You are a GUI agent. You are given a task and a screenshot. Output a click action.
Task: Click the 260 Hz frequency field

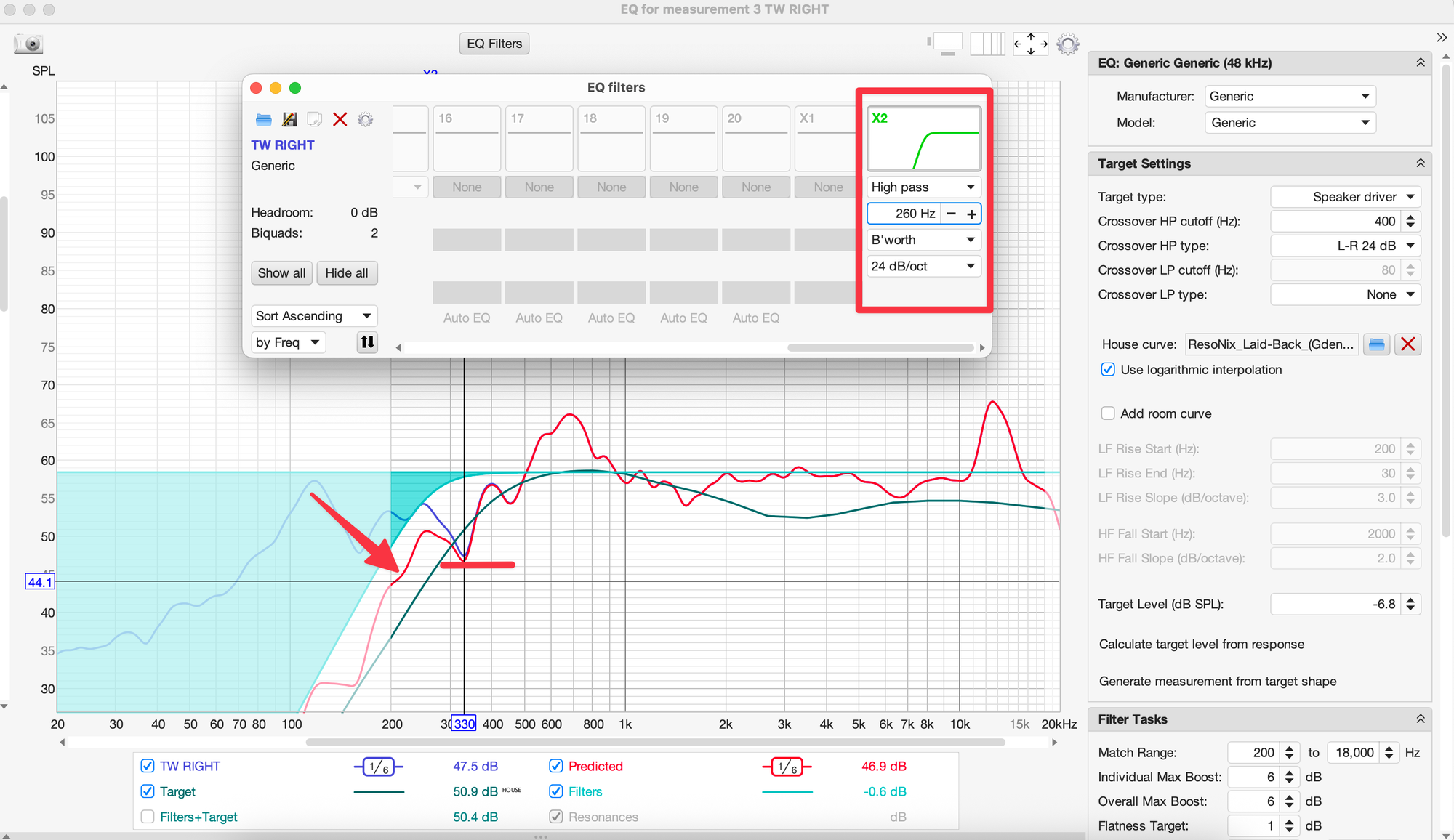click(x=905, y=214)
